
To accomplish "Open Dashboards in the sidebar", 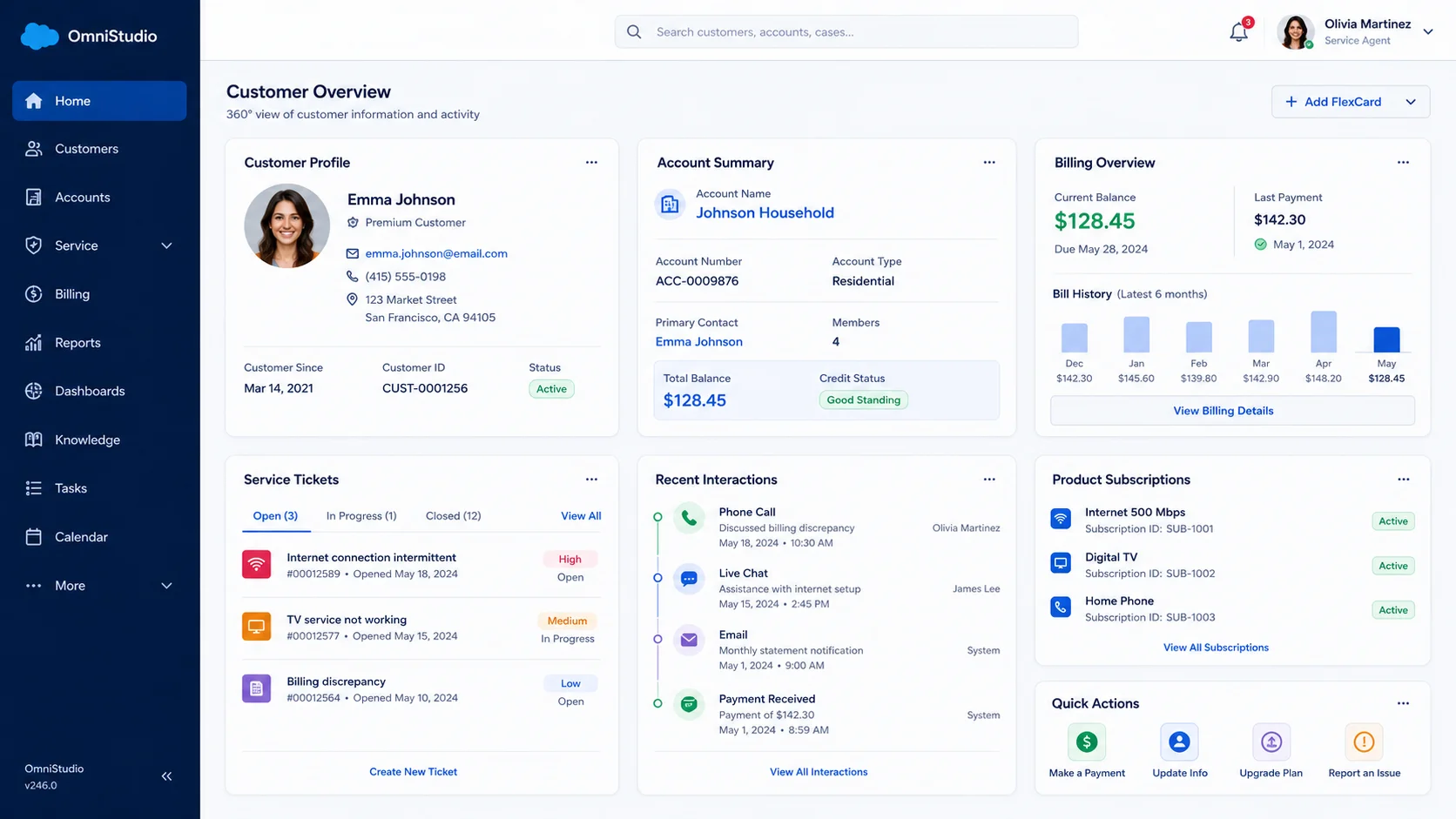I will click(99, 392).
